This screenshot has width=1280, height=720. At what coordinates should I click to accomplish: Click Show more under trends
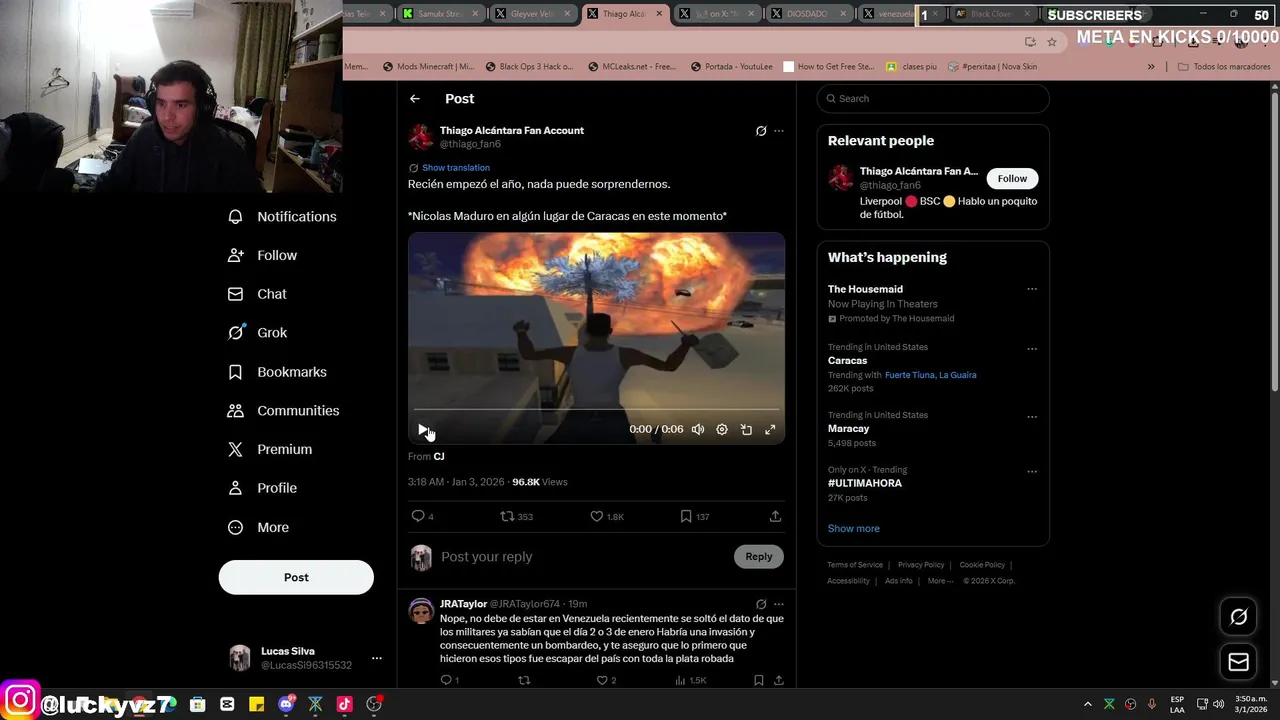854,529
